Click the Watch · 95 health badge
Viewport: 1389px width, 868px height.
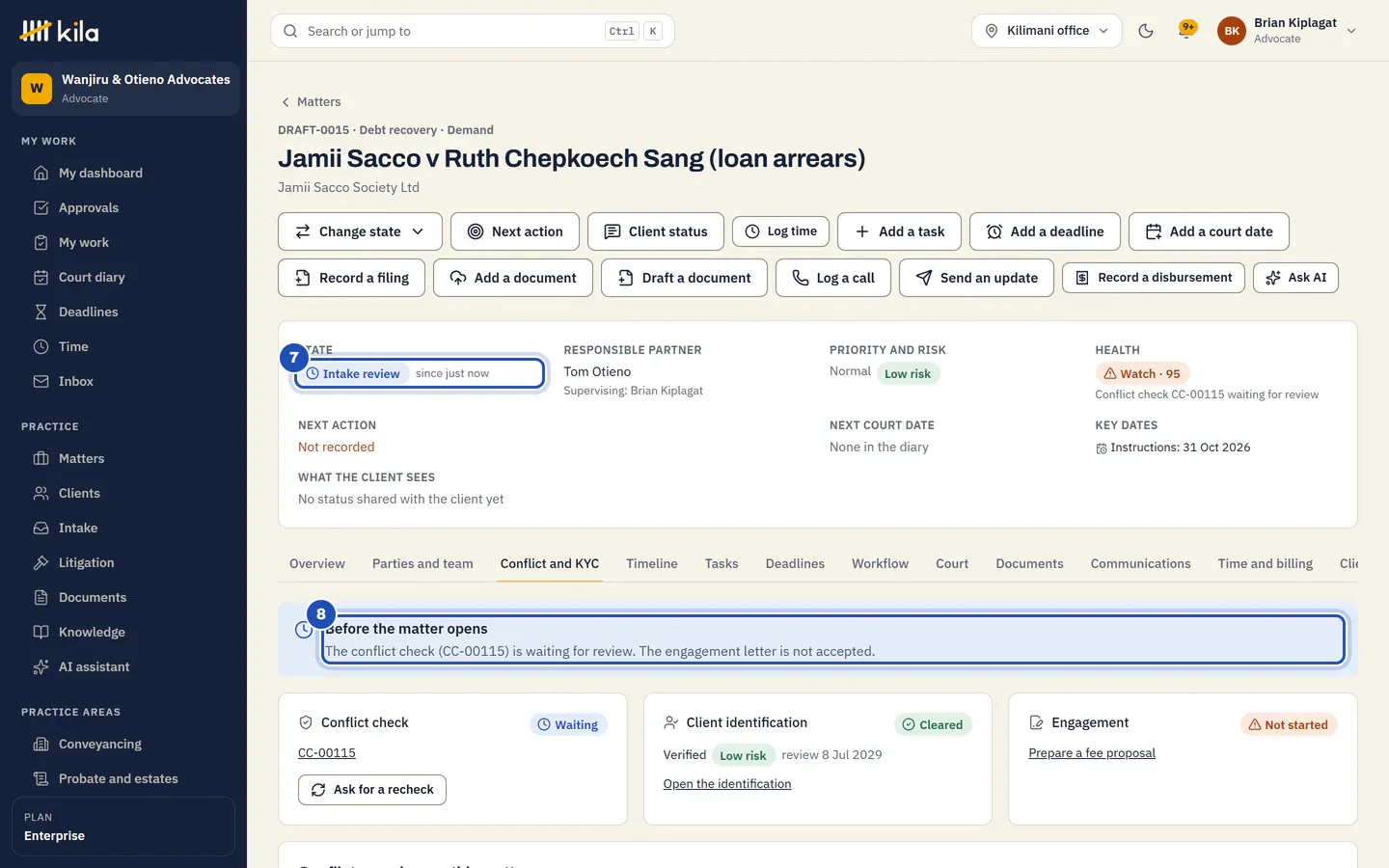click(x=1142, y=373)
